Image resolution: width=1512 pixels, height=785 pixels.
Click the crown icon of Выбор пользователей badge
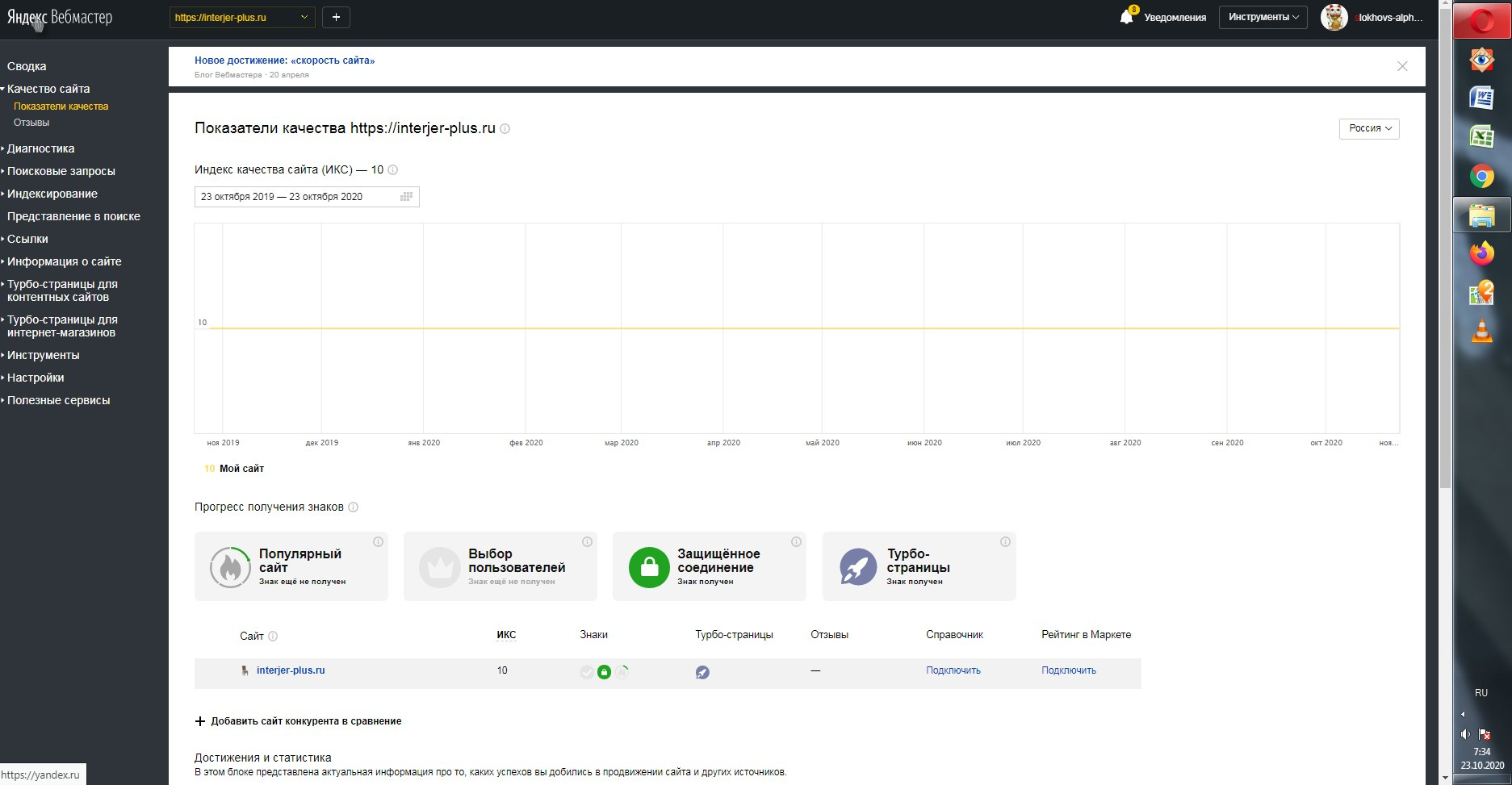pos(439,566)
